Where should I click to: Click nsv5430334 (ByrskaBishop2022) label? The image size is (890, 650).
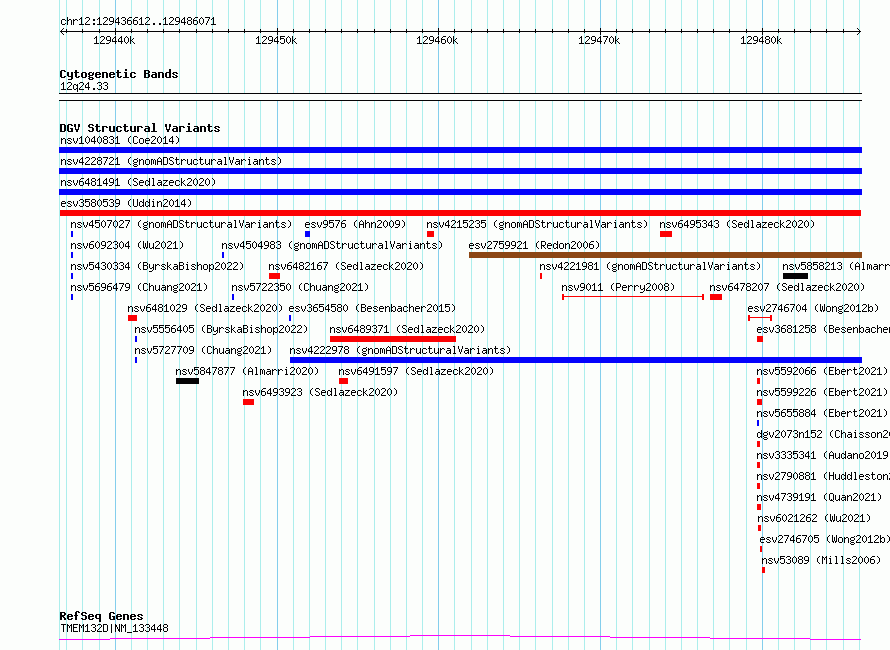click(x=157, y=266)
